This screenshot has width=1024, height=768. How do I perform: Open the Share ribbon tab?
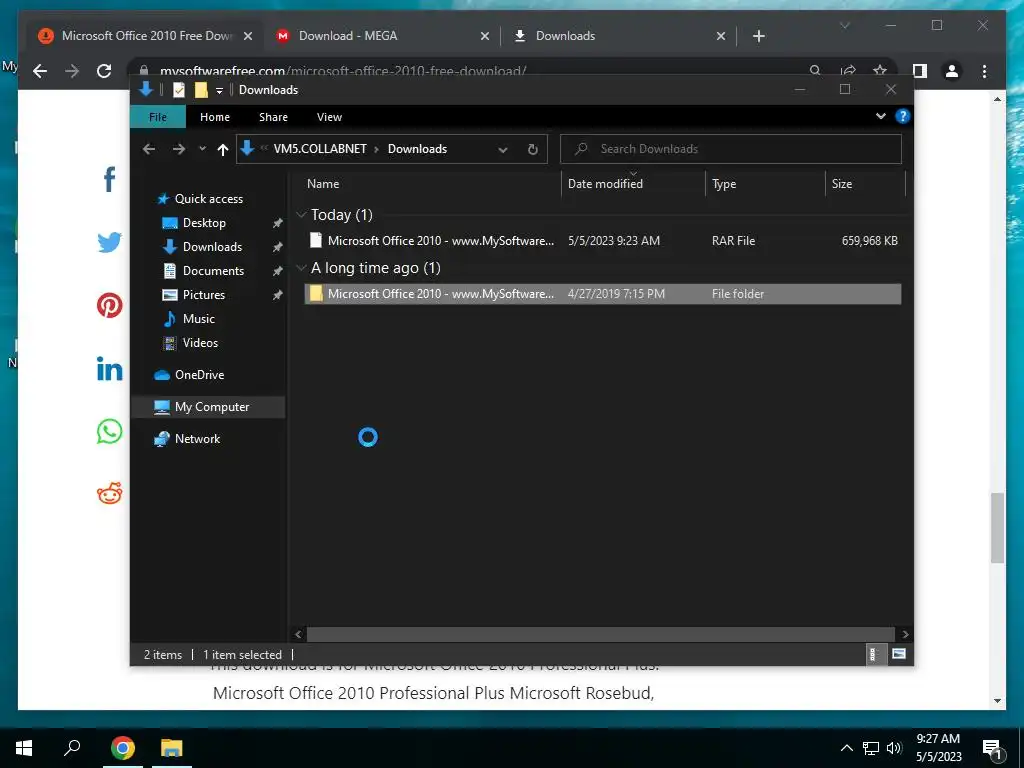tap(273, 117)
